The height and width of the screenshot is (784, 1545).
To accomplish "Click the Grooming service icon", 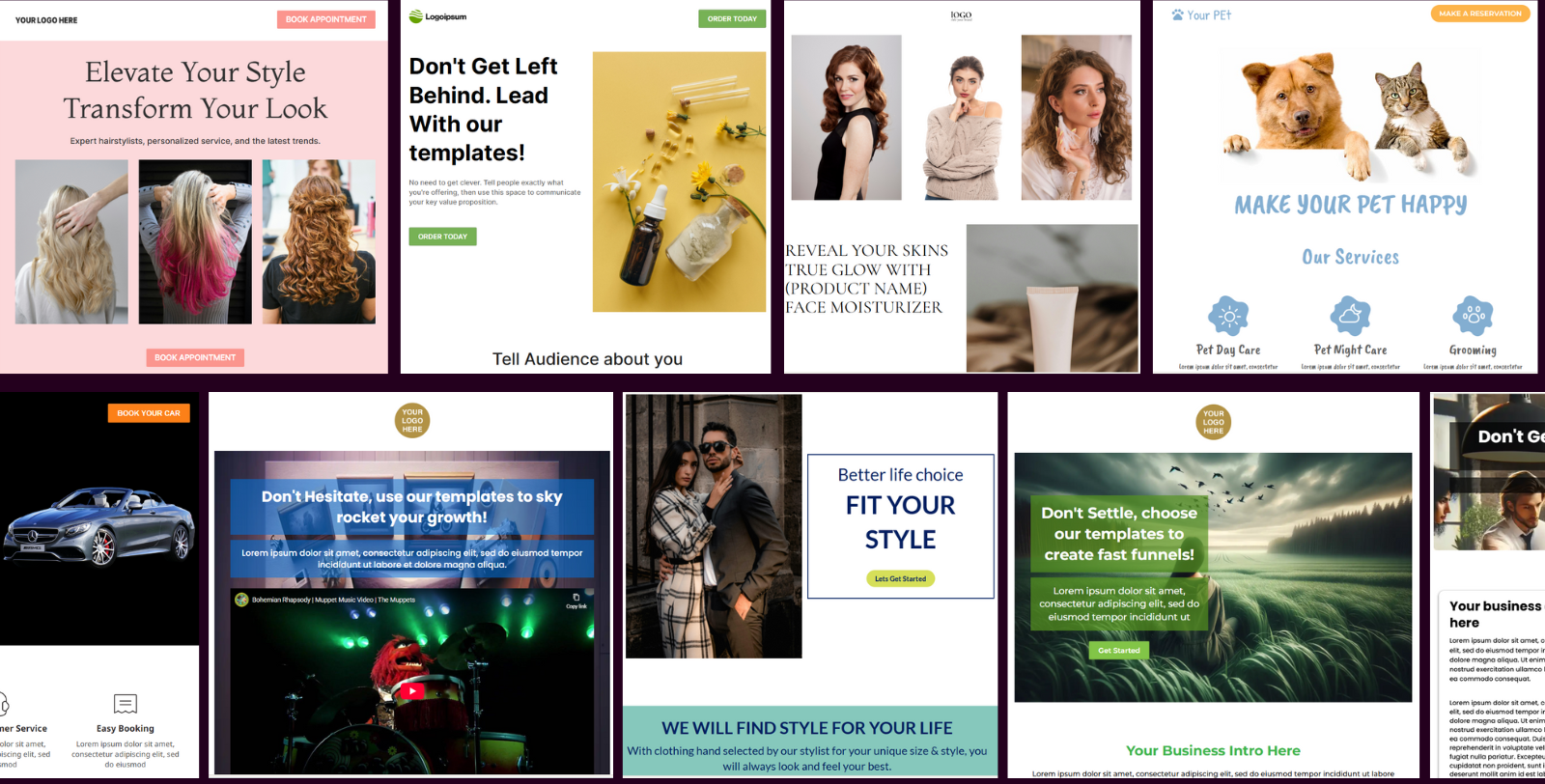I will [1473, 316].
